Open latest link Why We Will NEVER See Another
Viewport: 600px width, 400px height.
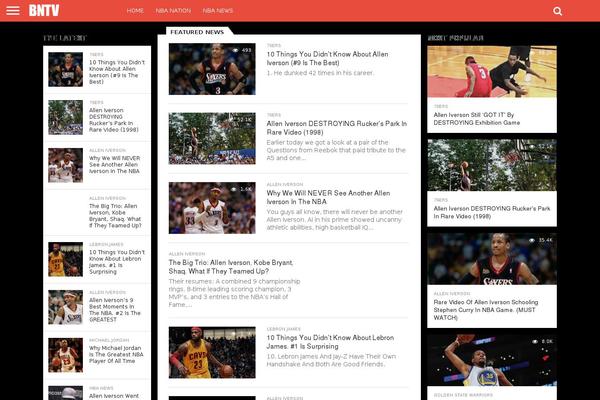point(114,165)
